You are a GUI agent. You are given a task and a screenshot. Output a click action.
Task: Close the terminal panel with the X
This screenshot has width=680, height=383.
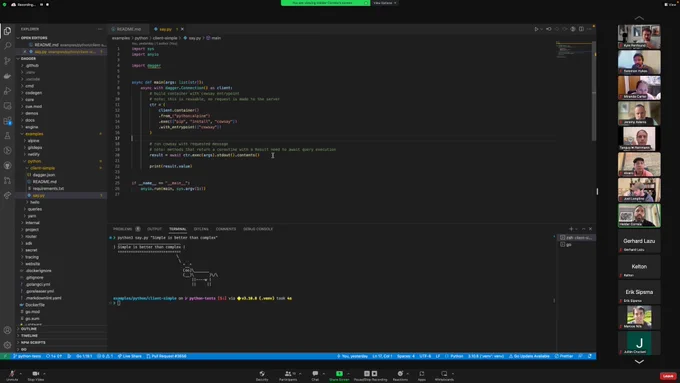pos(590,229)
